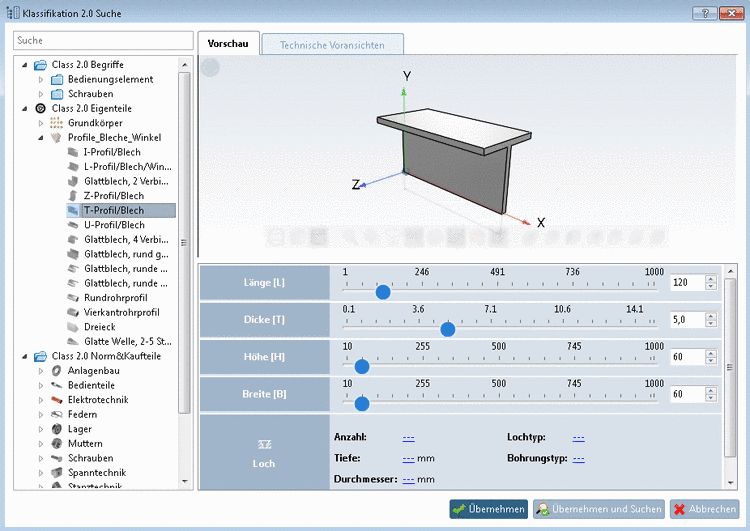The width and height of the screenshot is (750, 531).
Task: Select the Vorschau tab
Action: point(228,44)
